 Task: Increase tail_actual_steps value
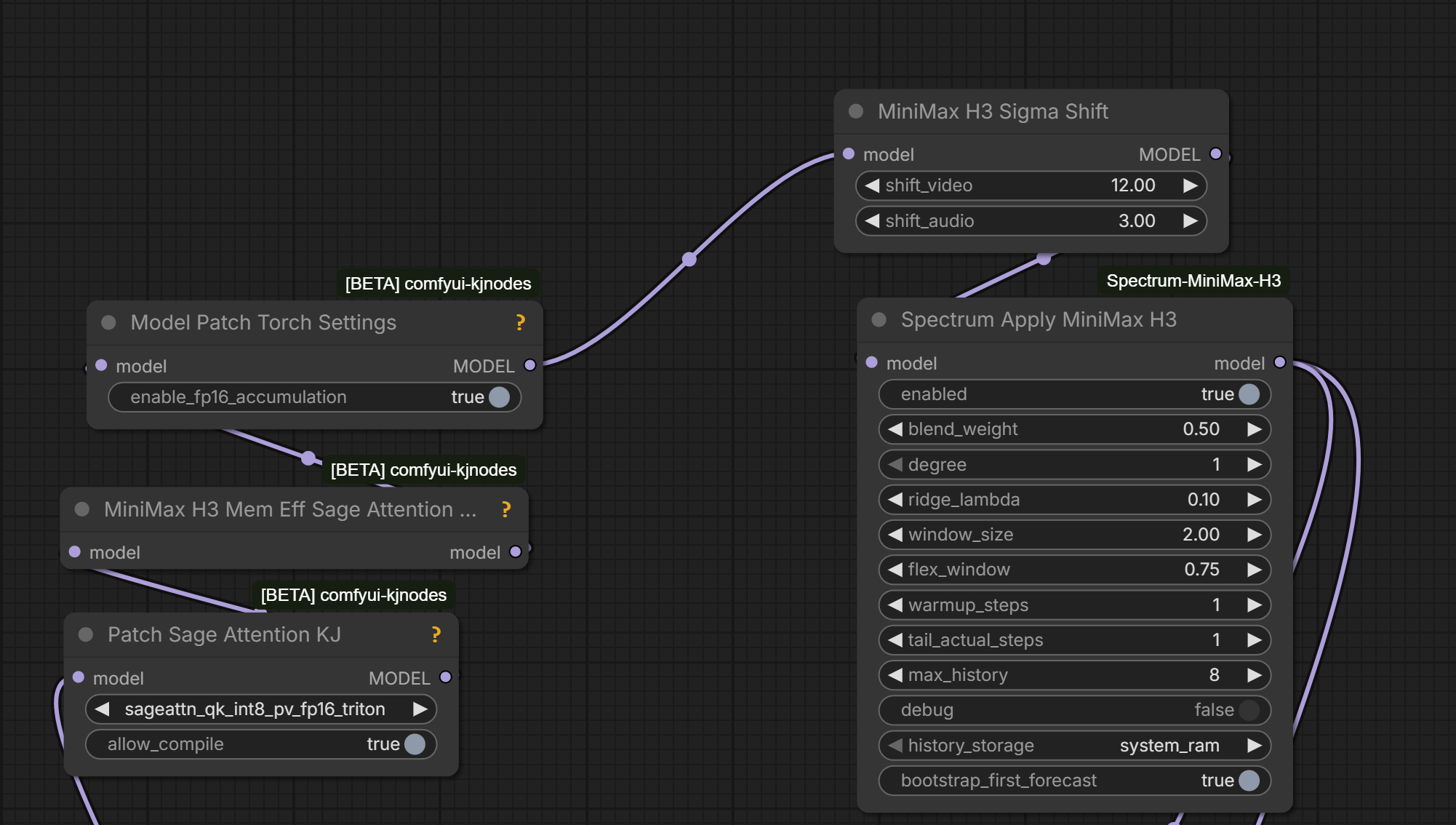coord(1255,640)
